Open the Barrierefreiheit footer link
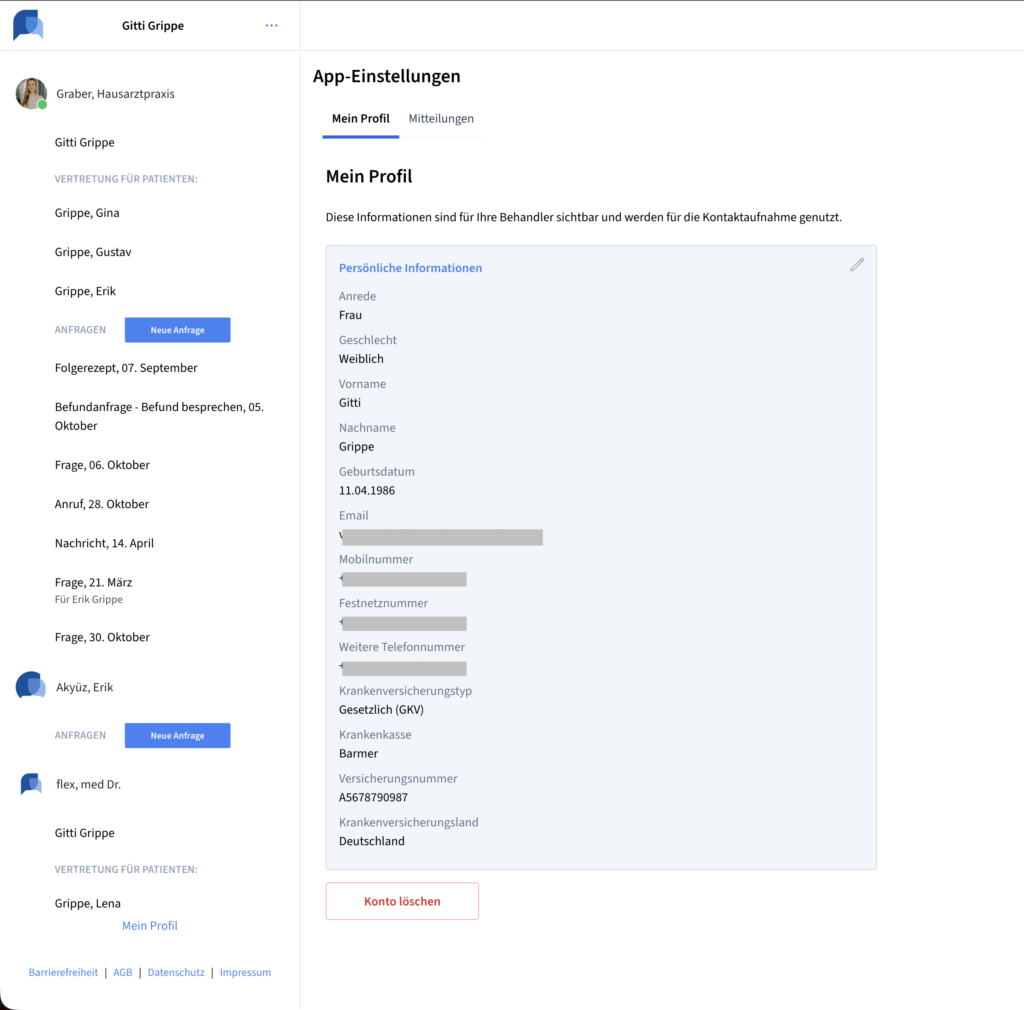 click(63, 972)
